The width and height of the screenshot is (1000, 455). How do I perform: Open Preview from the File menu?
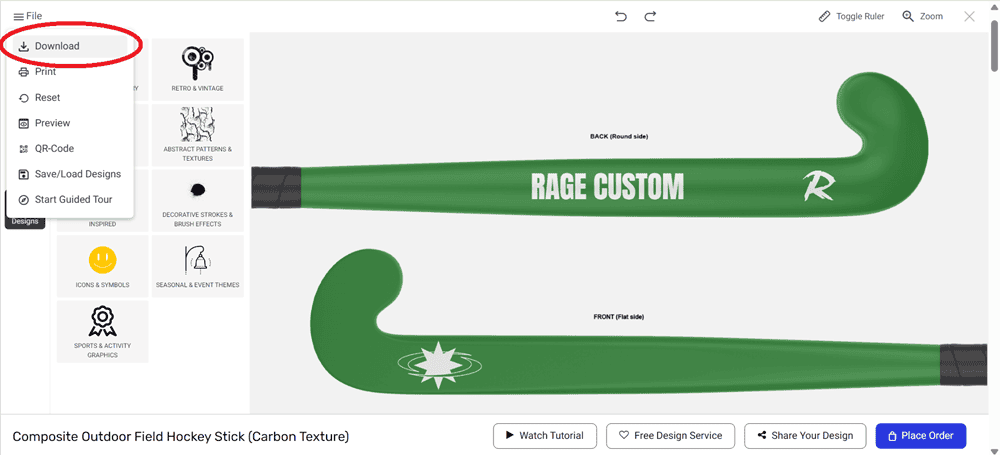(x=52, y=123)
